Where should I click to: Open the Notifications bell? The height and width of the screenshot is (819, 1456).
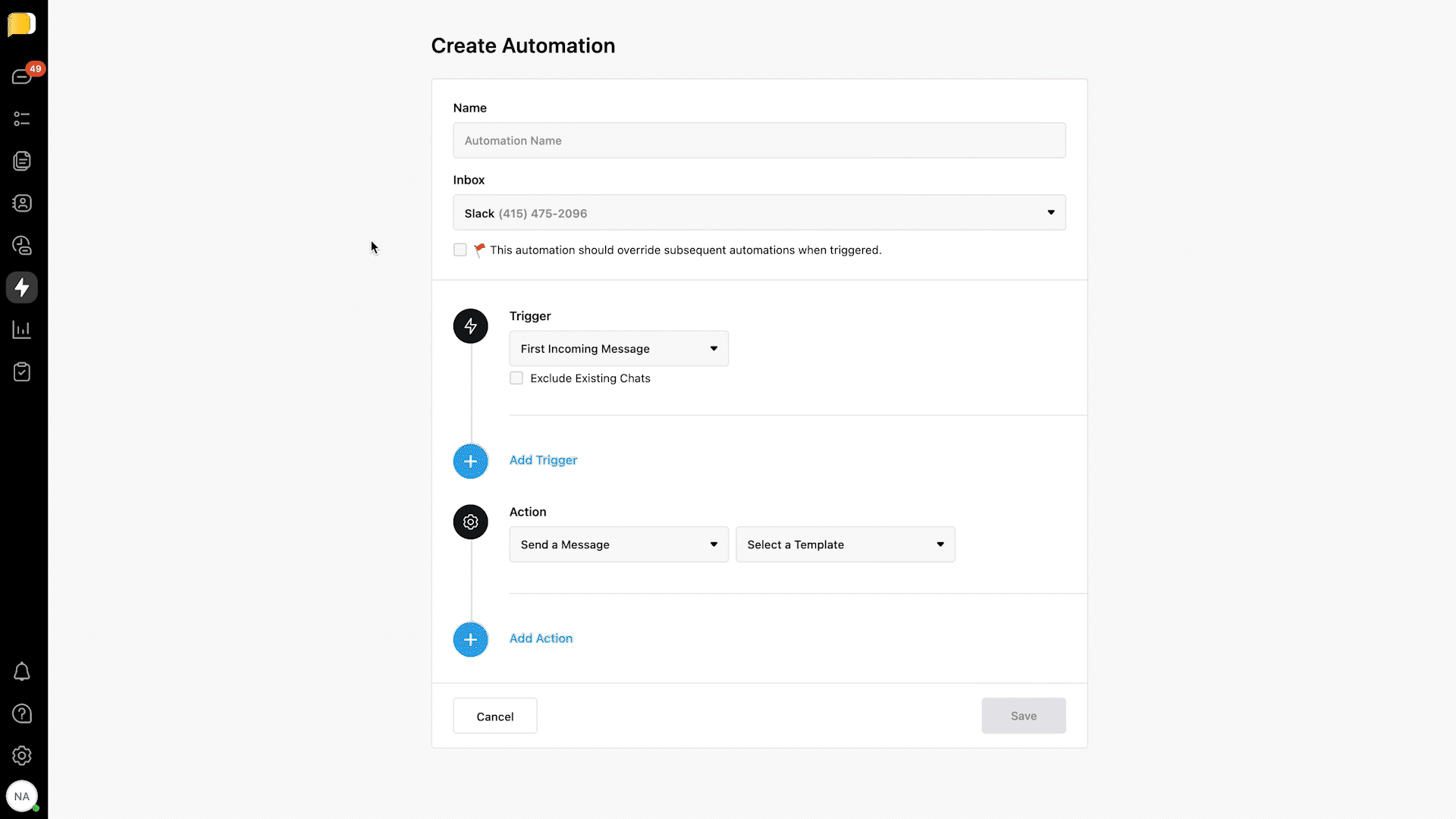[22, 671]
